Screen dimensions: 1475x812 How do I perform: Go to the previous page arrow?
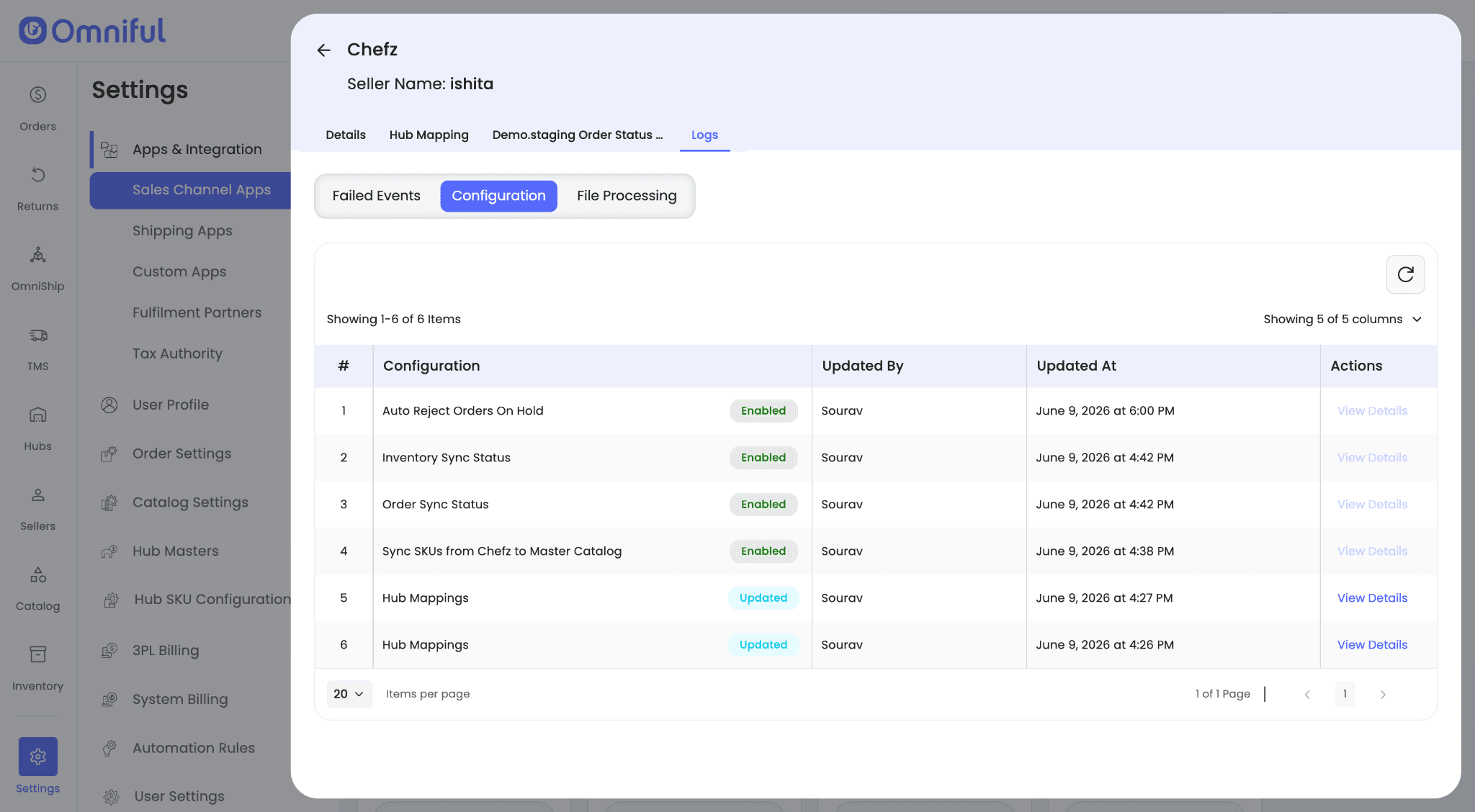click(1306, 695)
